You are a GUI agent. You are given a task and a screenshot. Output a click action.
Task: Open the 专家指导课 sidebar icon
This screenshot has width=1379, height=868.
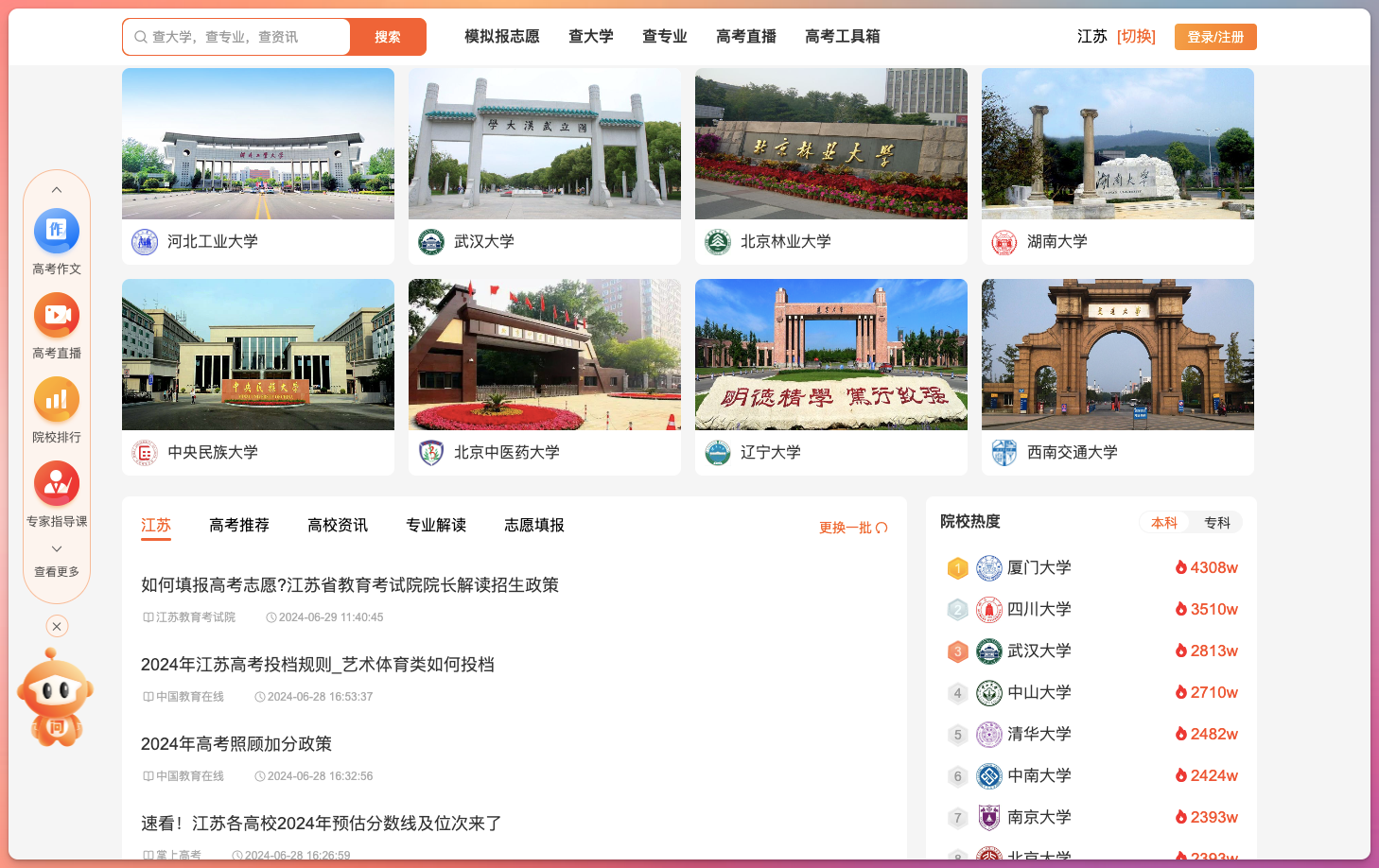pyautogui.click(x=57, y=483)
